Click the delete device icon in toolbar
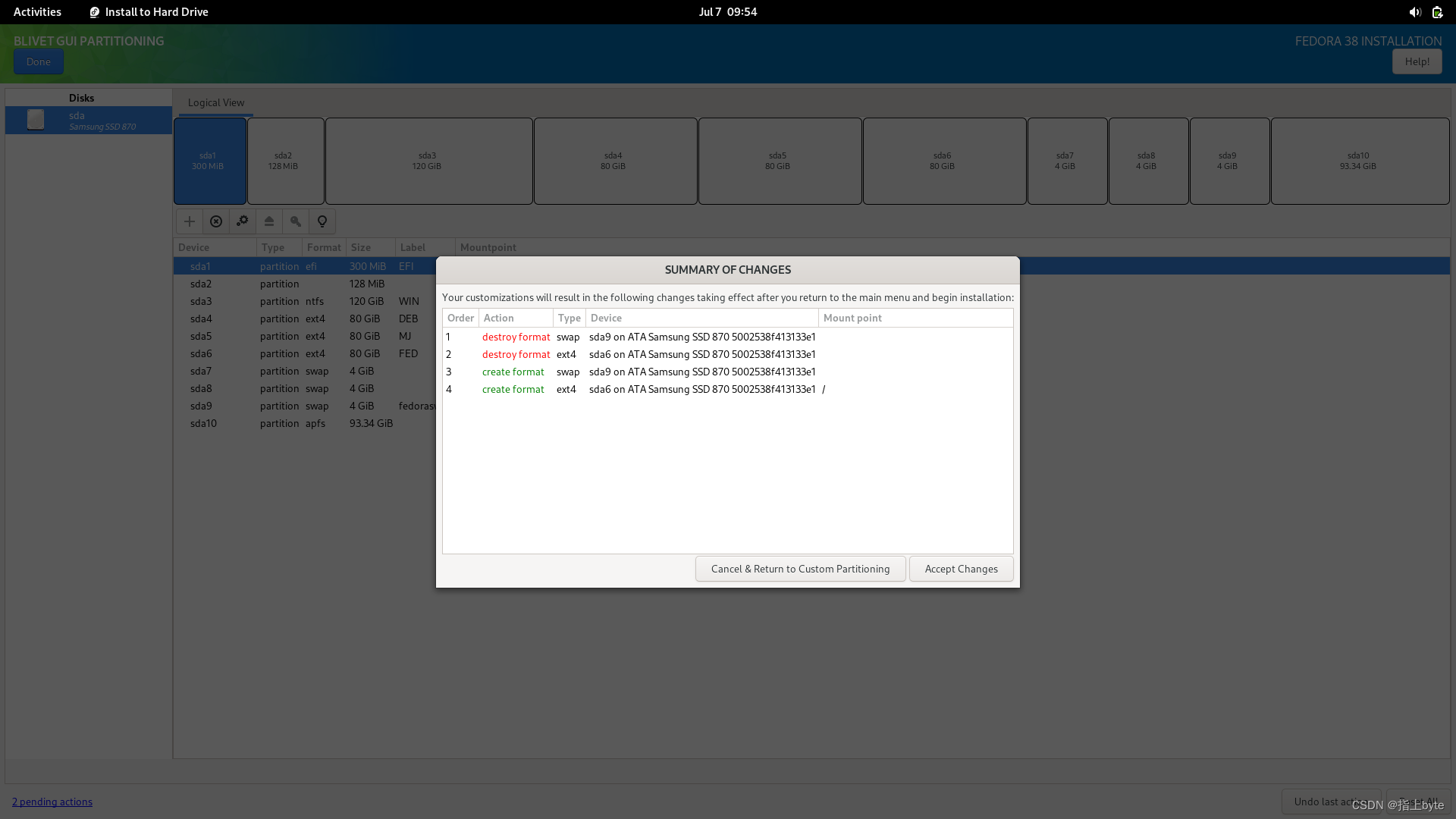The image size is (1456, 819). click(x=216, y=221)
